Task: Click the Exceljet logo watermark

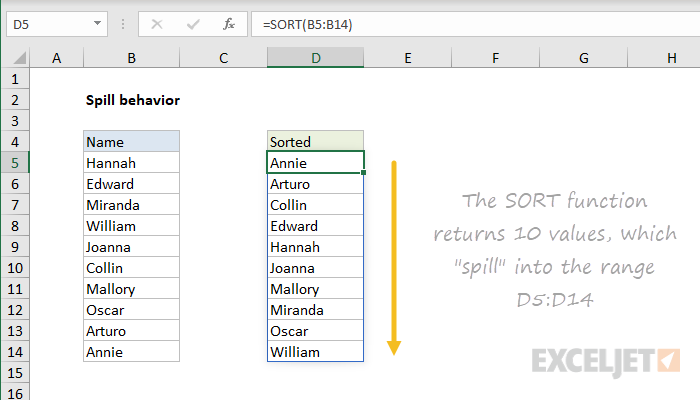Action: [x=606, y=361]
